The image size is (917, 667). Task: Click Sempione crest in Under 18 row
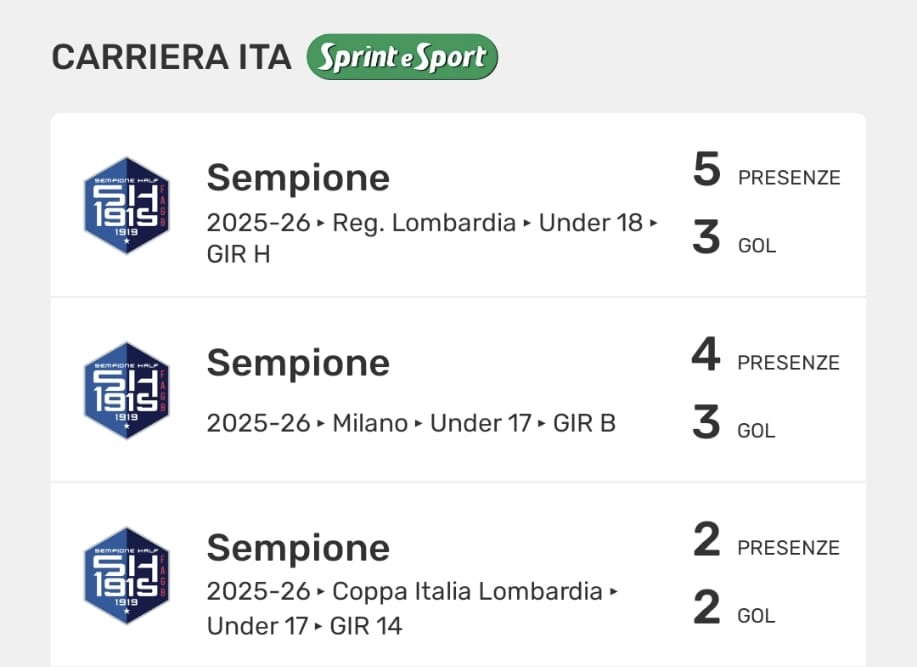point(126,205)
